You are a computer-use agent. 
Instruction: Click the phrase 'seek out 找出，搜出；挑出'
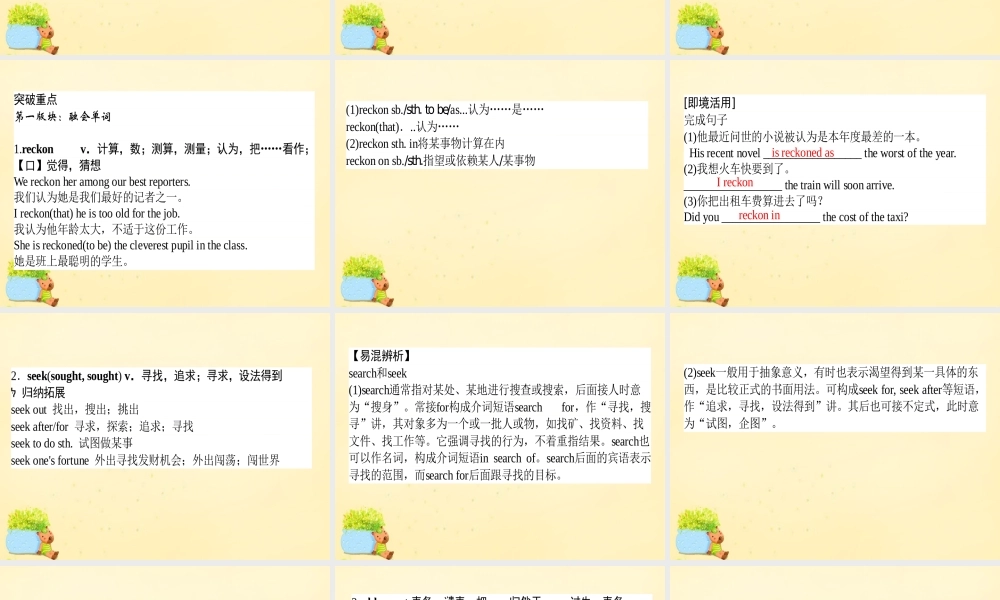click(75, 410)
